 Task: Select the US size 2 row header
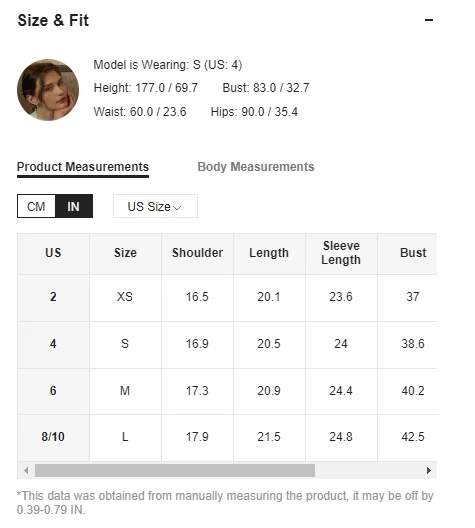pos(53,298)
